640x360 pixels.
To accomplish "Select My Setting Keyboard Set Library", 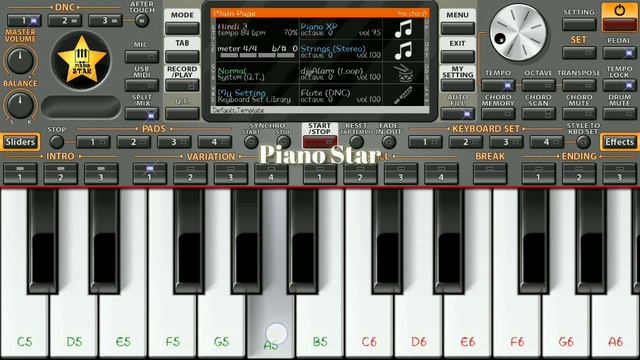I will [x=257, y=96].
